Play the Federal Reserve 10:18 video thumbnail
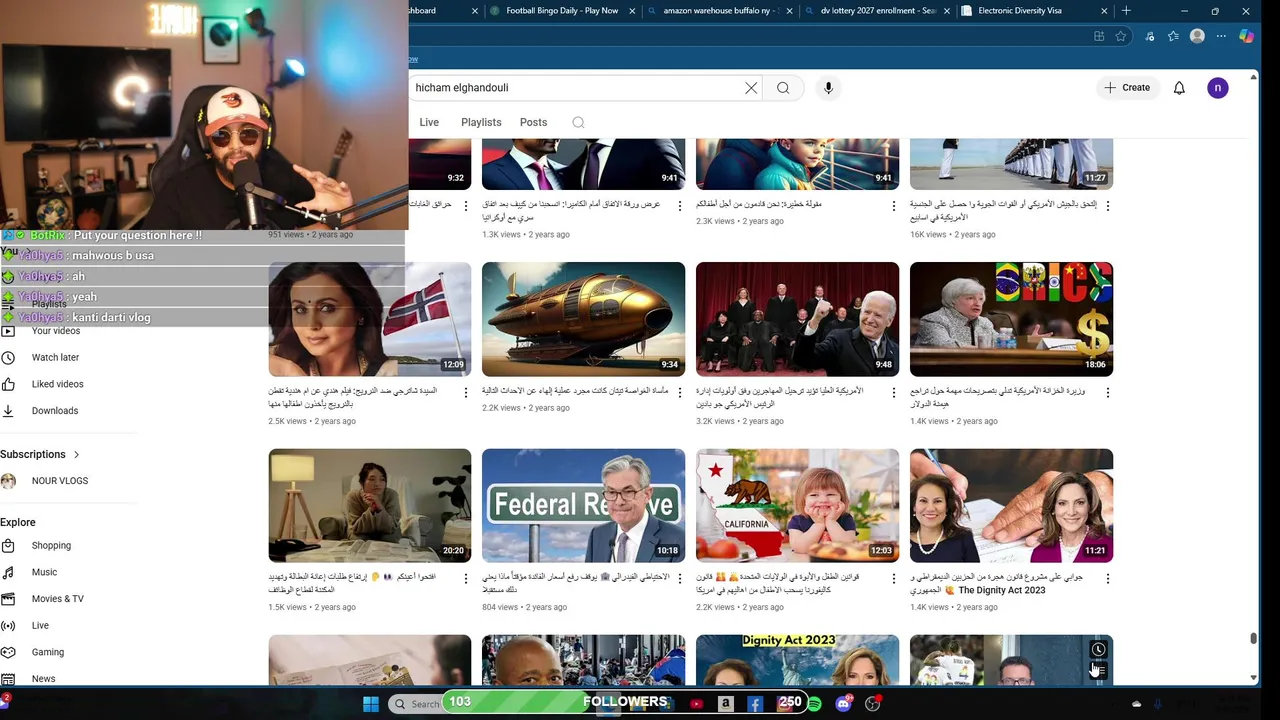Viewport: 1280px width, 720px height. tap(583, 506)
